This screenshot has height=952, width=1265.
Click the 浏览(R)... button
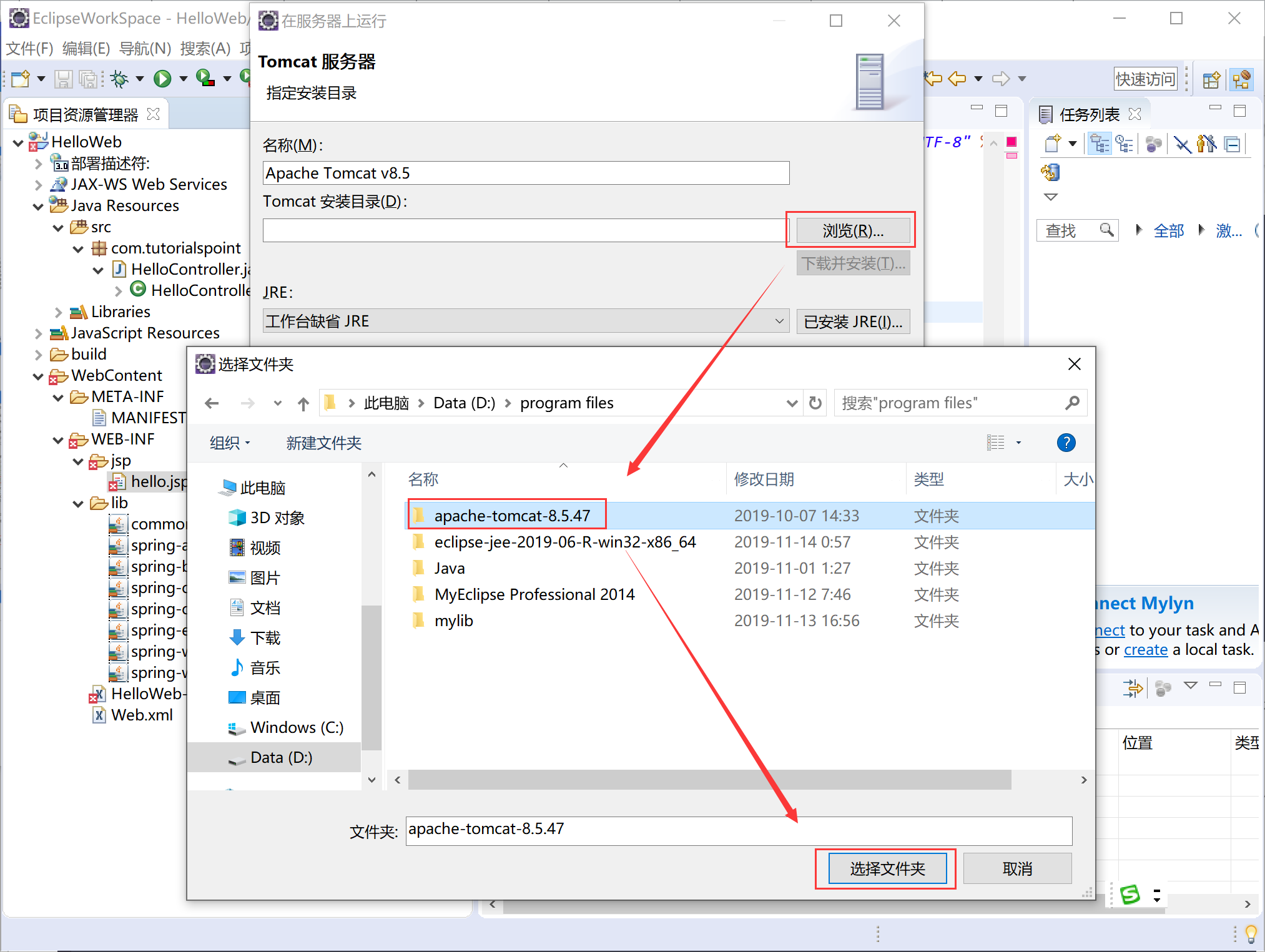[x=852, y=231]
